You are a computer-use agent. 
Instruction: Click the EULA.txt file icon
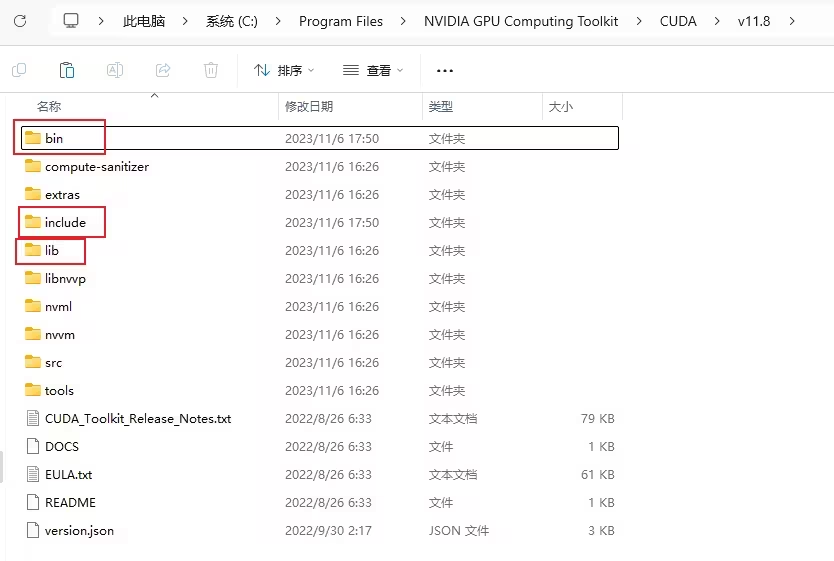33,474
